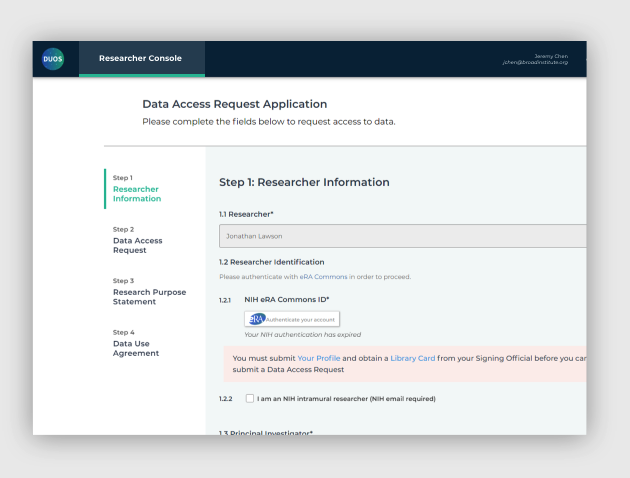
Task: Open the Researcher Console tab
Action: click(x=141, y=59)
